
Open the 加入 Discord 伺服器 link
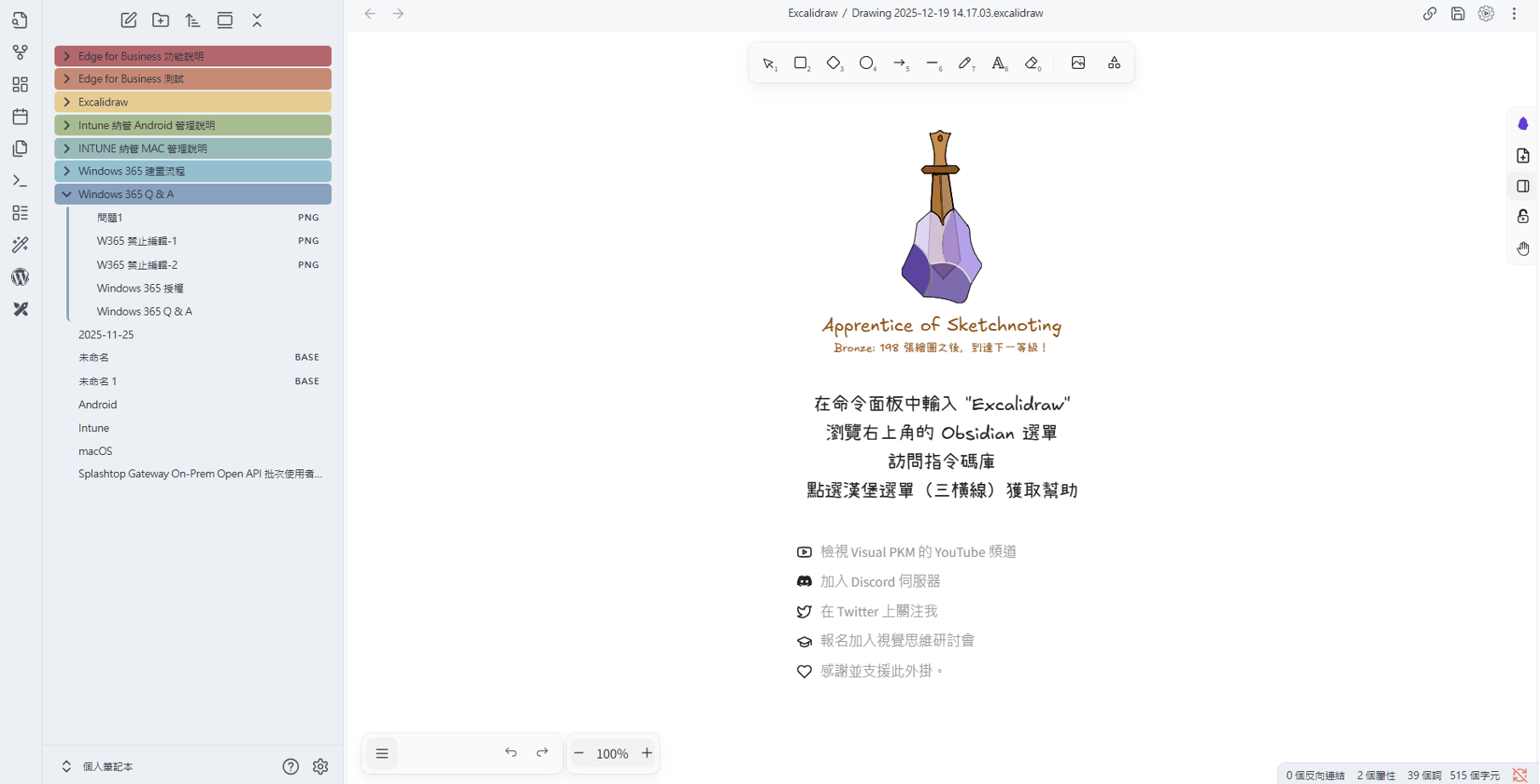pos(880,582)
